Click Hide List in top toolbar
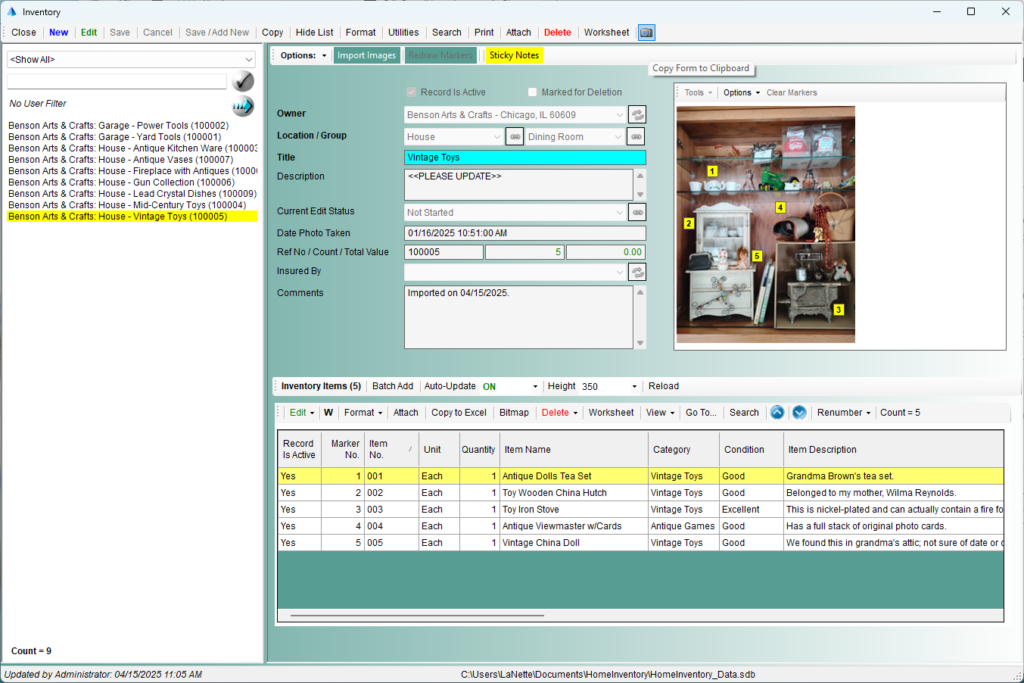The image size is (1024, 683). (x=314, y=33)
